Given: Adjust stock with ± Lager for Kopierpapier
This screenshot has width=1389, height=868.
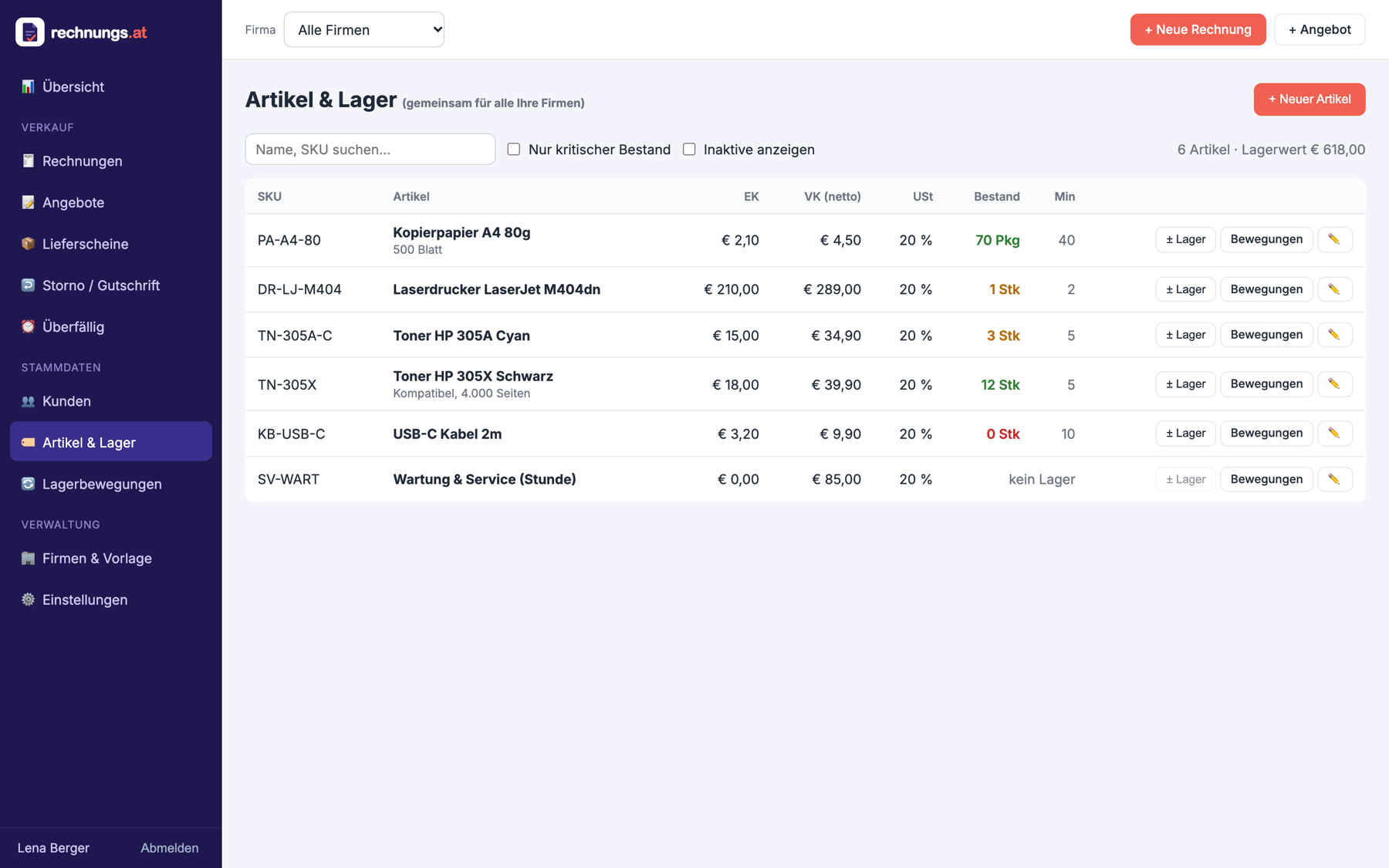Looking at the screenshot, I should click(1185, 239).
